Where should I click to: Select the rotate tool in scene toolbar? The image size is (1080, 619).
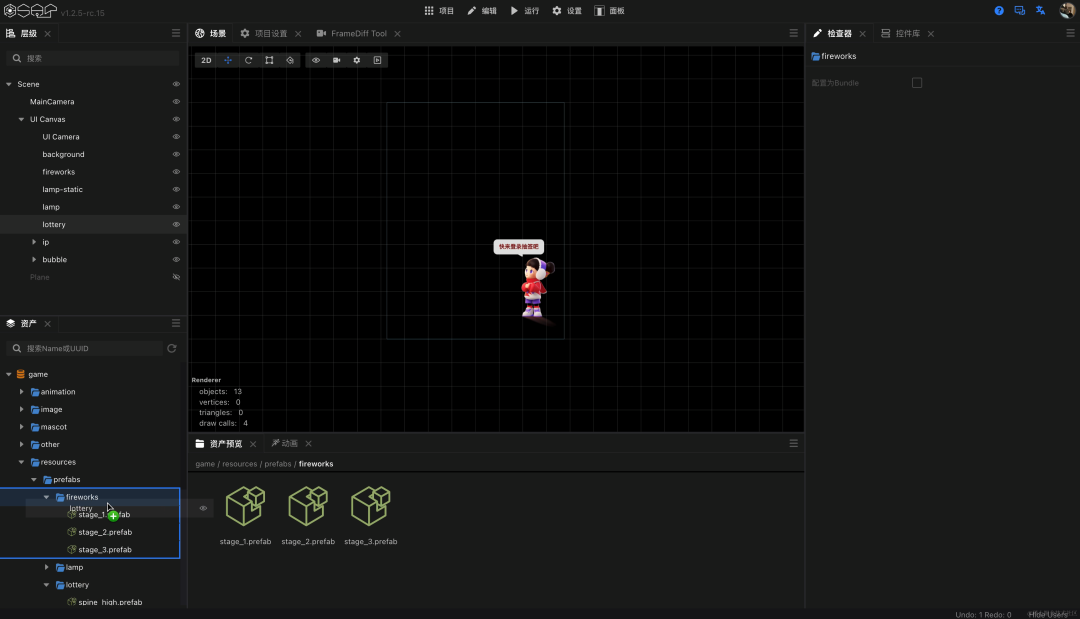pos(249,61)
